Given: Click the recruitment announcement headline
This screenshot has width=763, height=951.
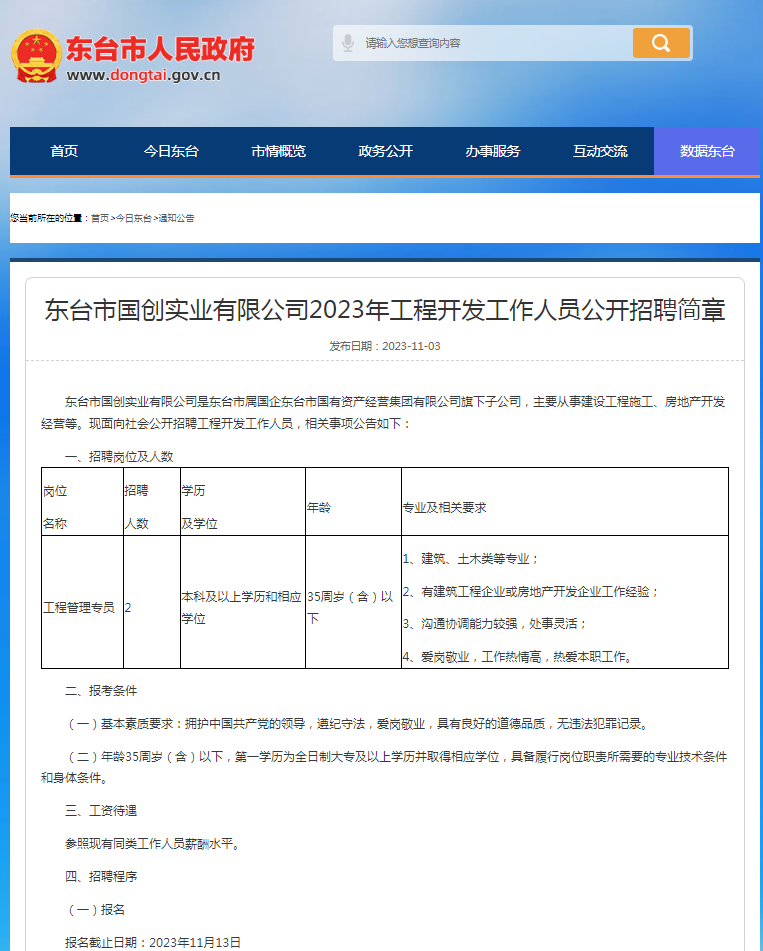Looking at the screenshot, I should click(x=384, y=310).
